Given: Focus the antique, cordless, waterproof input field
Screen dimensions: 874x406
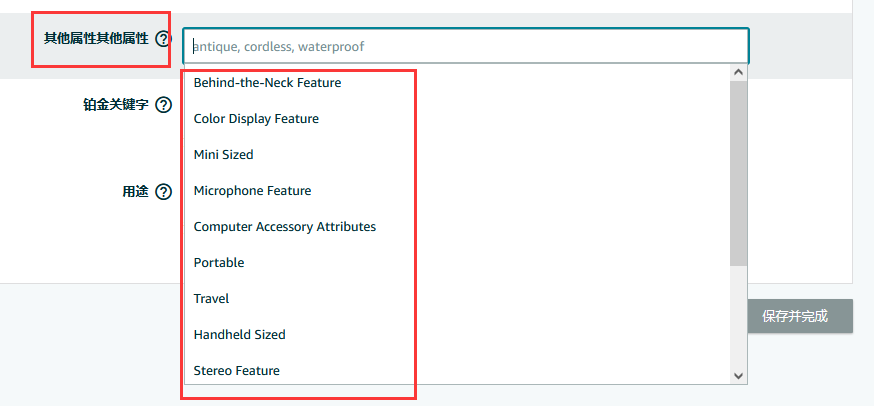Looking at the screenshot, I should [465, 46].
